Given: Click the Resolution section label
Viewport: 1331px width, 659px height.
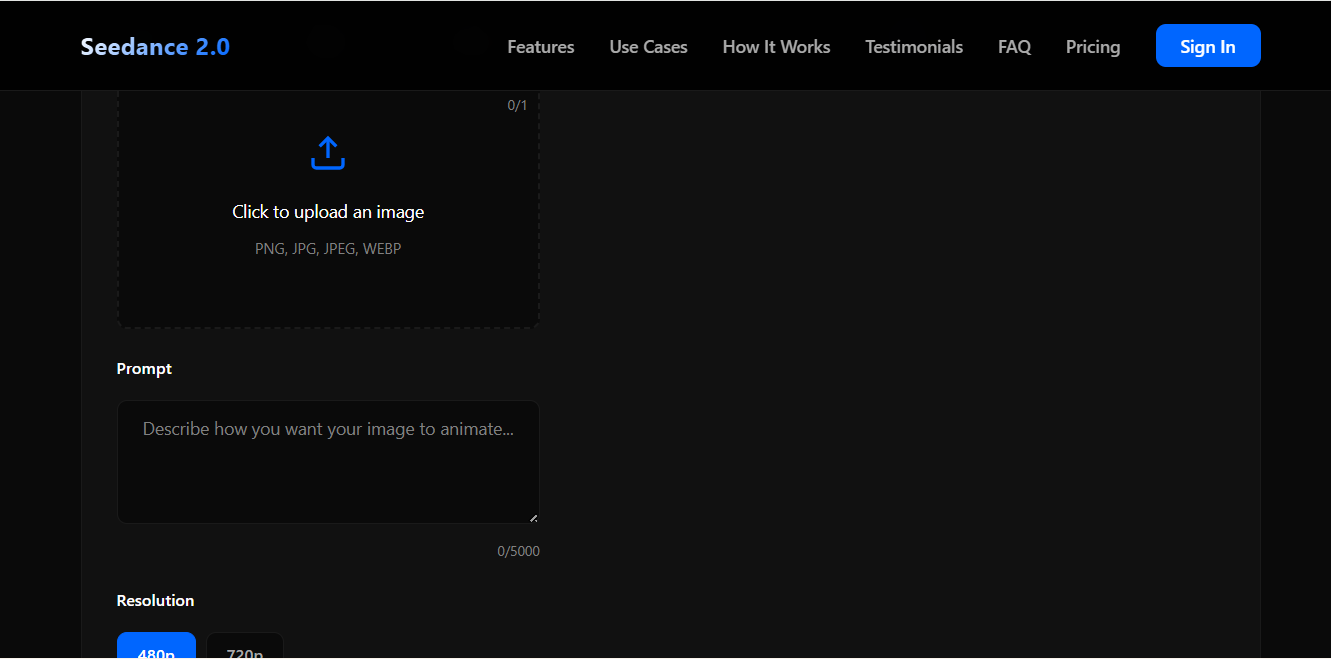Looking at the screenshot, I should coord(155,601).
